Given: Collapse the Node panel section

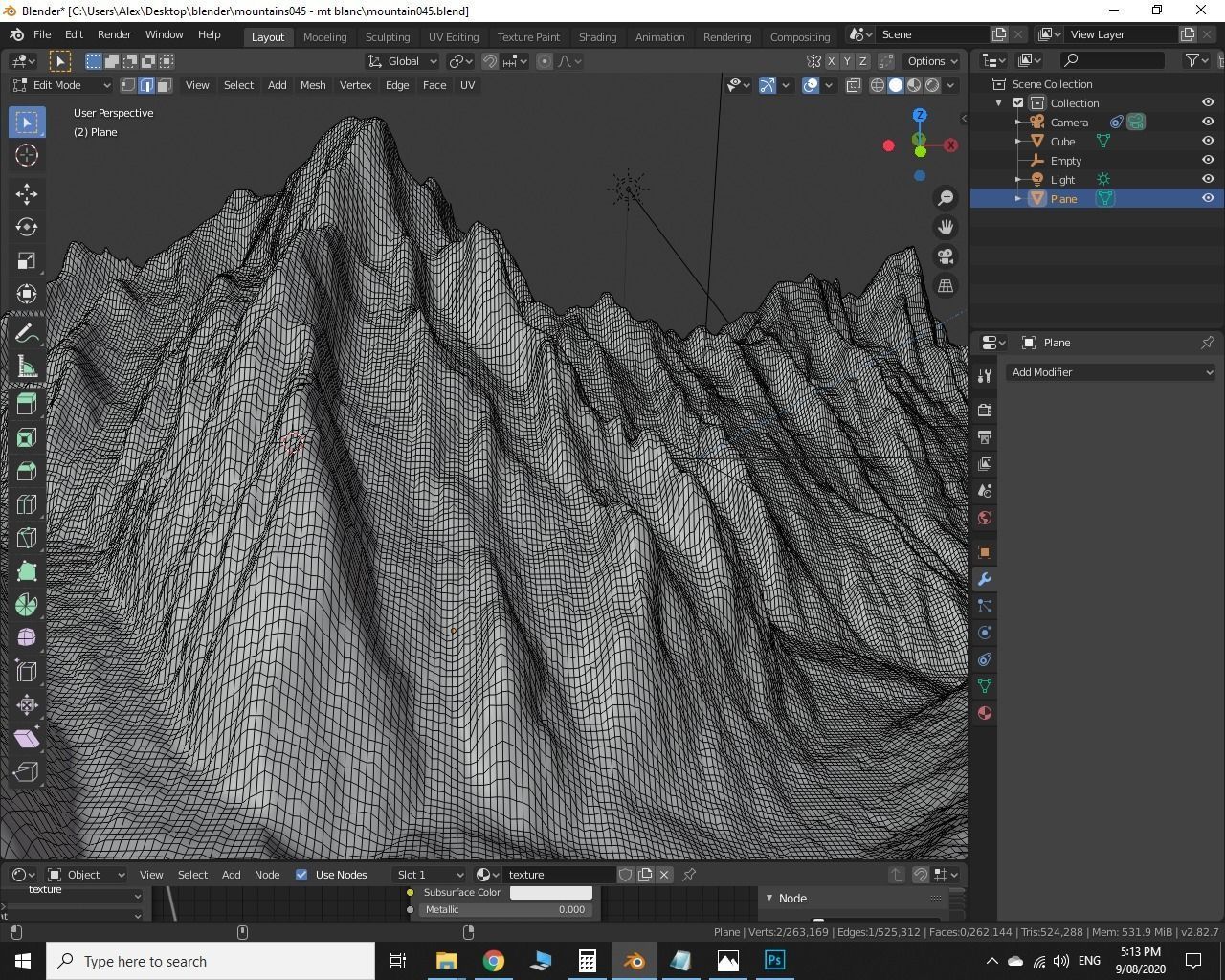Looking at the screenshot, I should [x=768, y=899].
